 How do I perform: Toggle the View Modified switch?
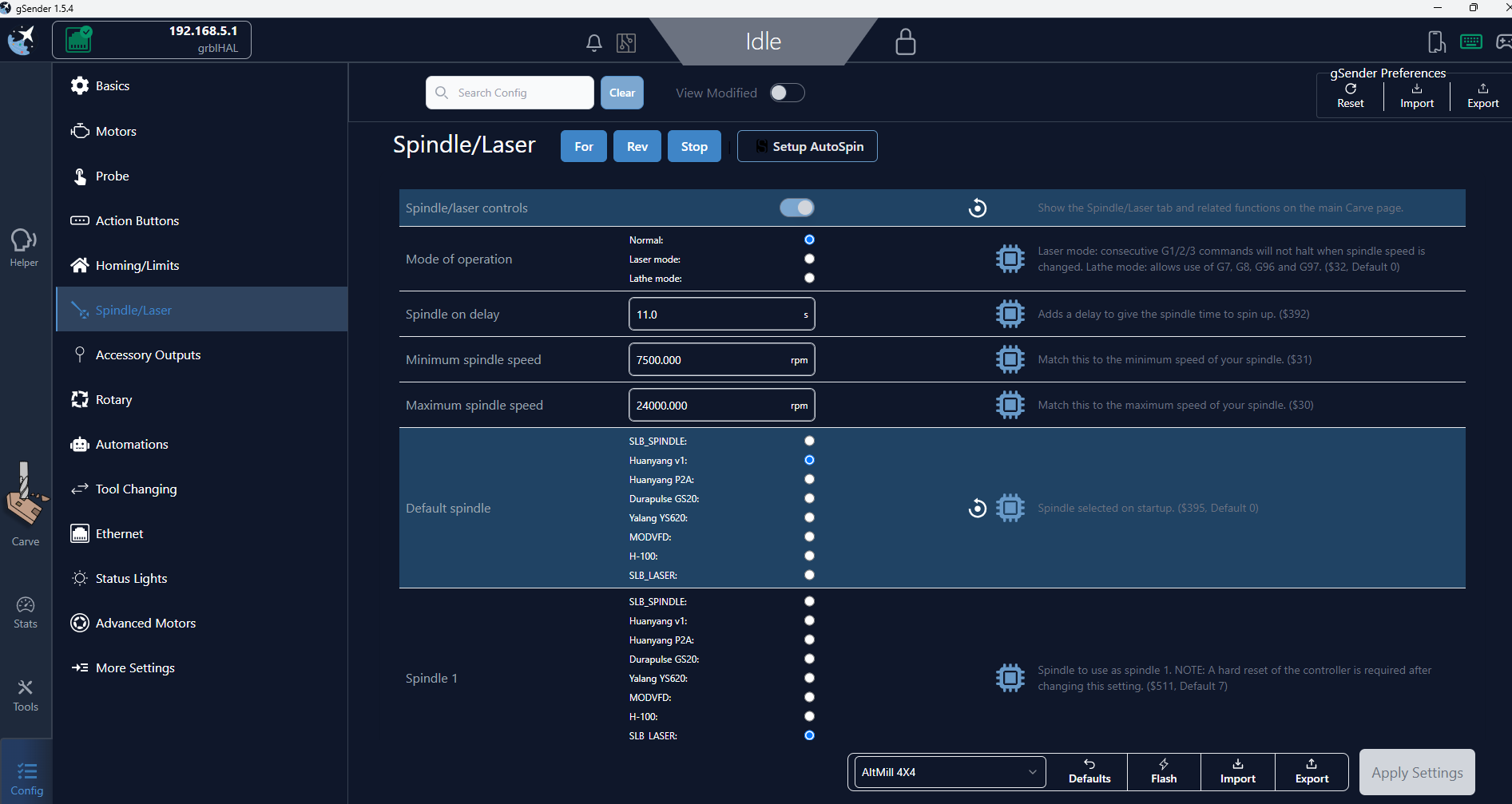[787, 93]
